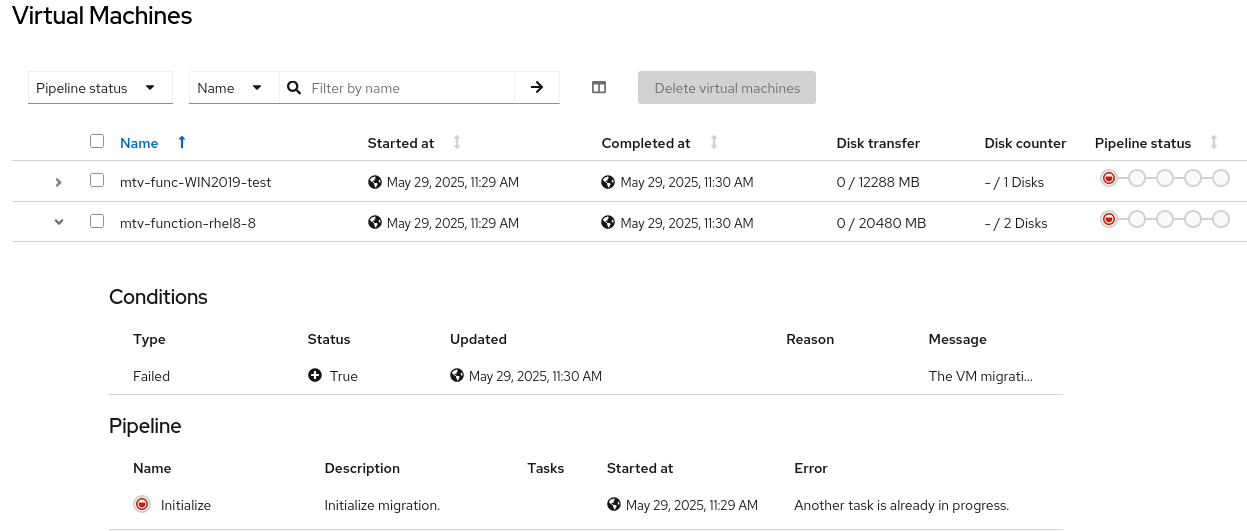Click the Completed at sort icon
The height and width of the screenshot is (531, 1247).
click(x=714, y=143)
